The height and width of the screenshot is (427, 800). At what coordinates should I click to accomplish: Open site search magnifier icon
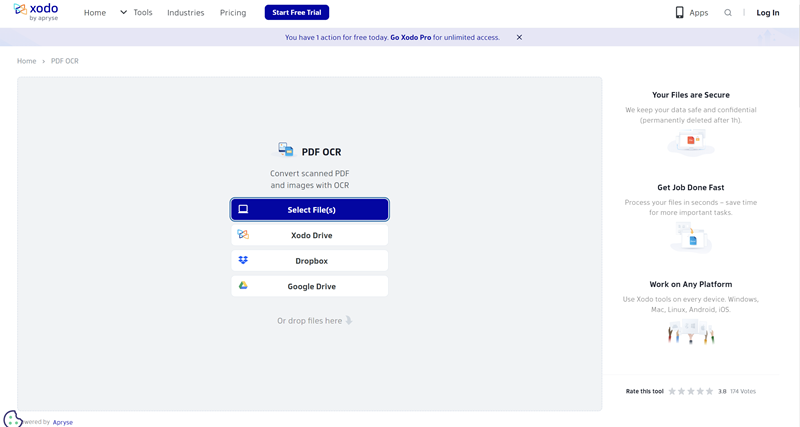728,13
